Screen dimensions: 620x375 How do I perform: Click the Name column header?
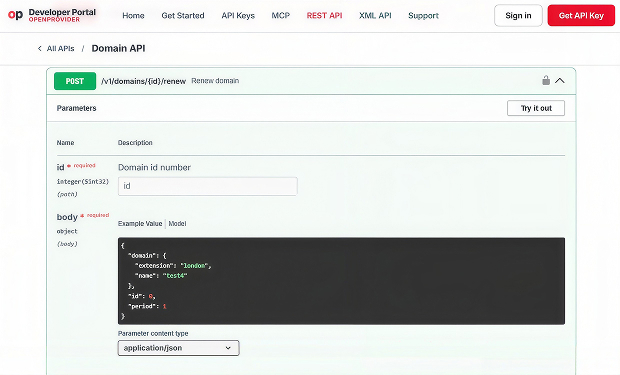[65, 142]
